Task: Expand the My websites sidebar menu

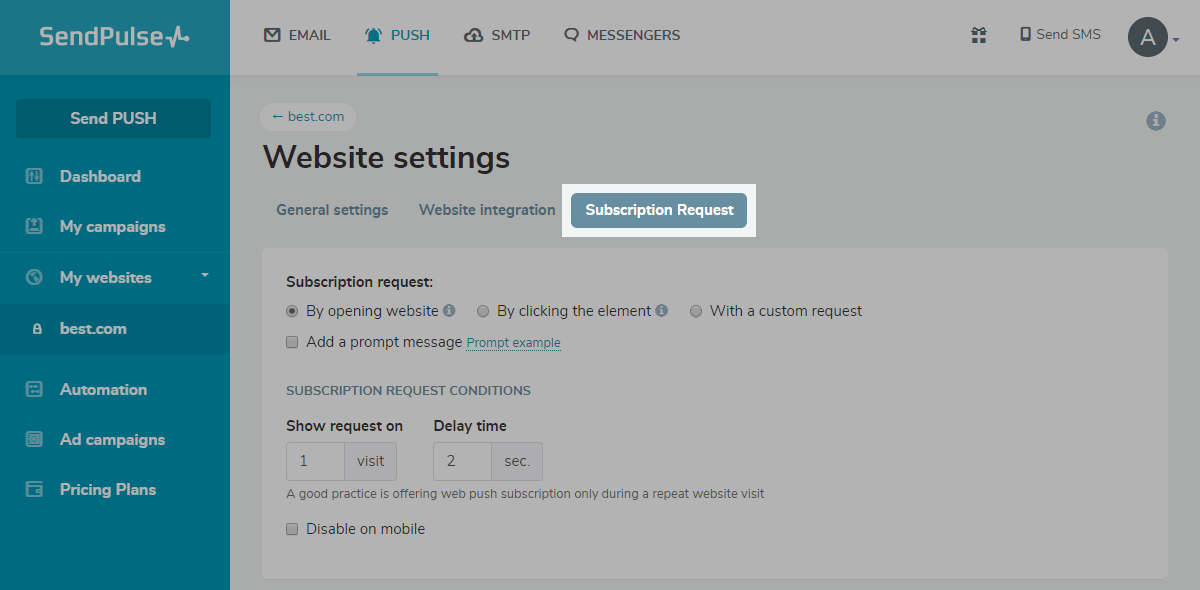Action: click(x=205, y=275)
